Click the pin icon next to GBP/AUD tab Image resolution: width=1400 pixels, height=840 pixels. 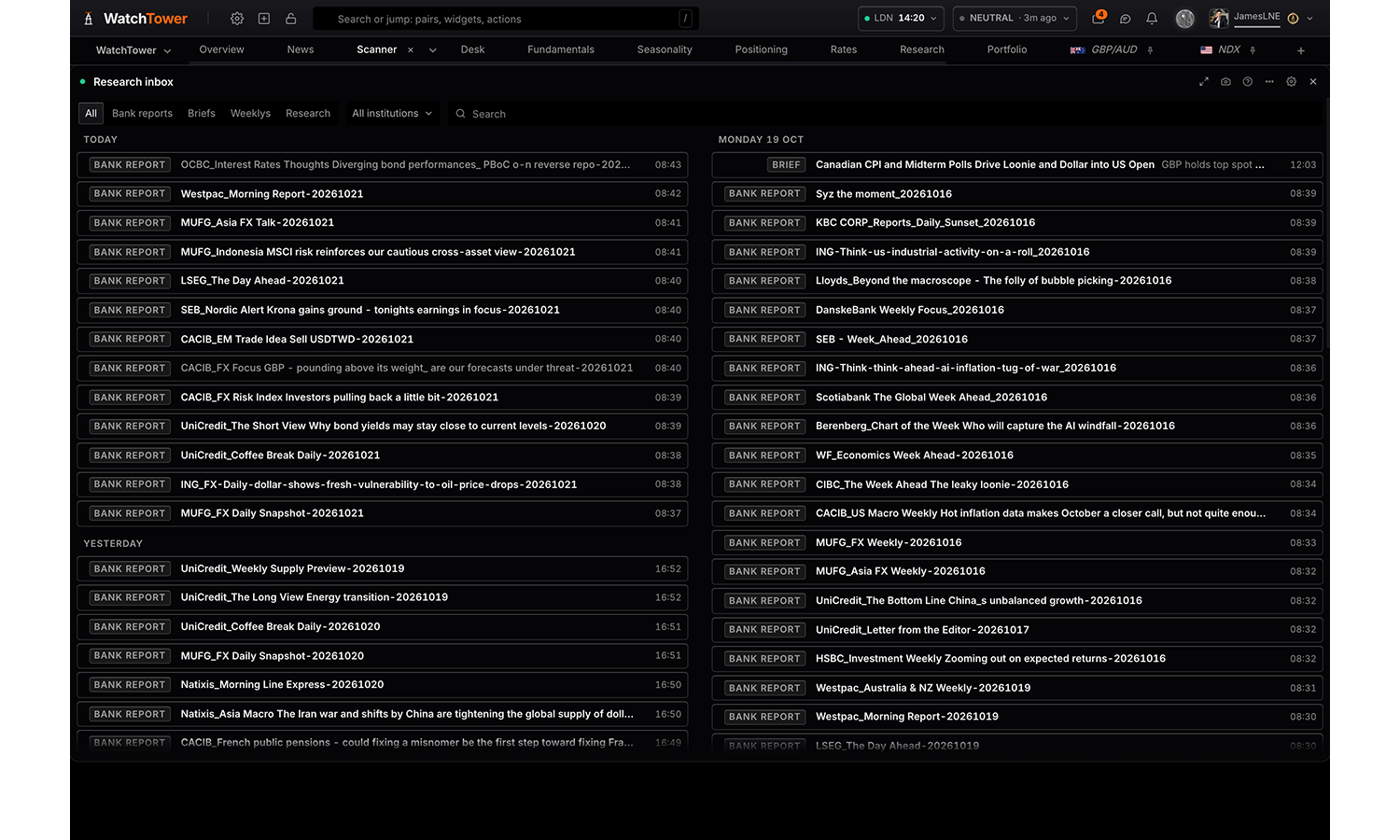[1150, 50]
